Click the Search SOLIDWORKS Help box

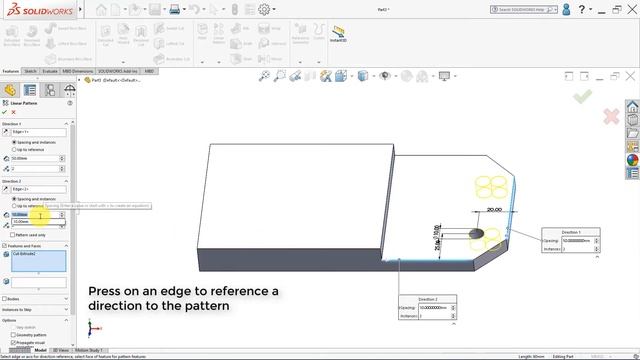coord(524,9)
